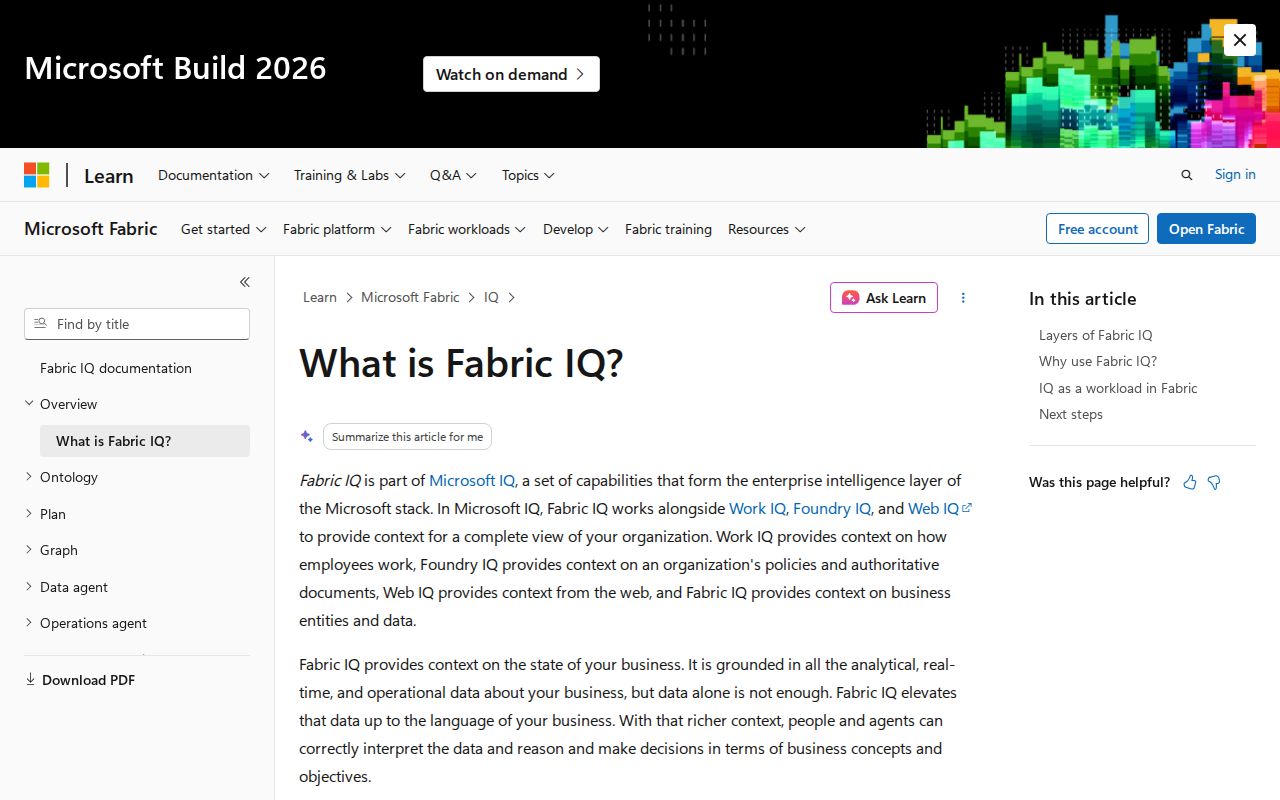Click the download arrow icon near Download PDF
Viewport: 1280px width, 800px height.
(x=30, y=680)
